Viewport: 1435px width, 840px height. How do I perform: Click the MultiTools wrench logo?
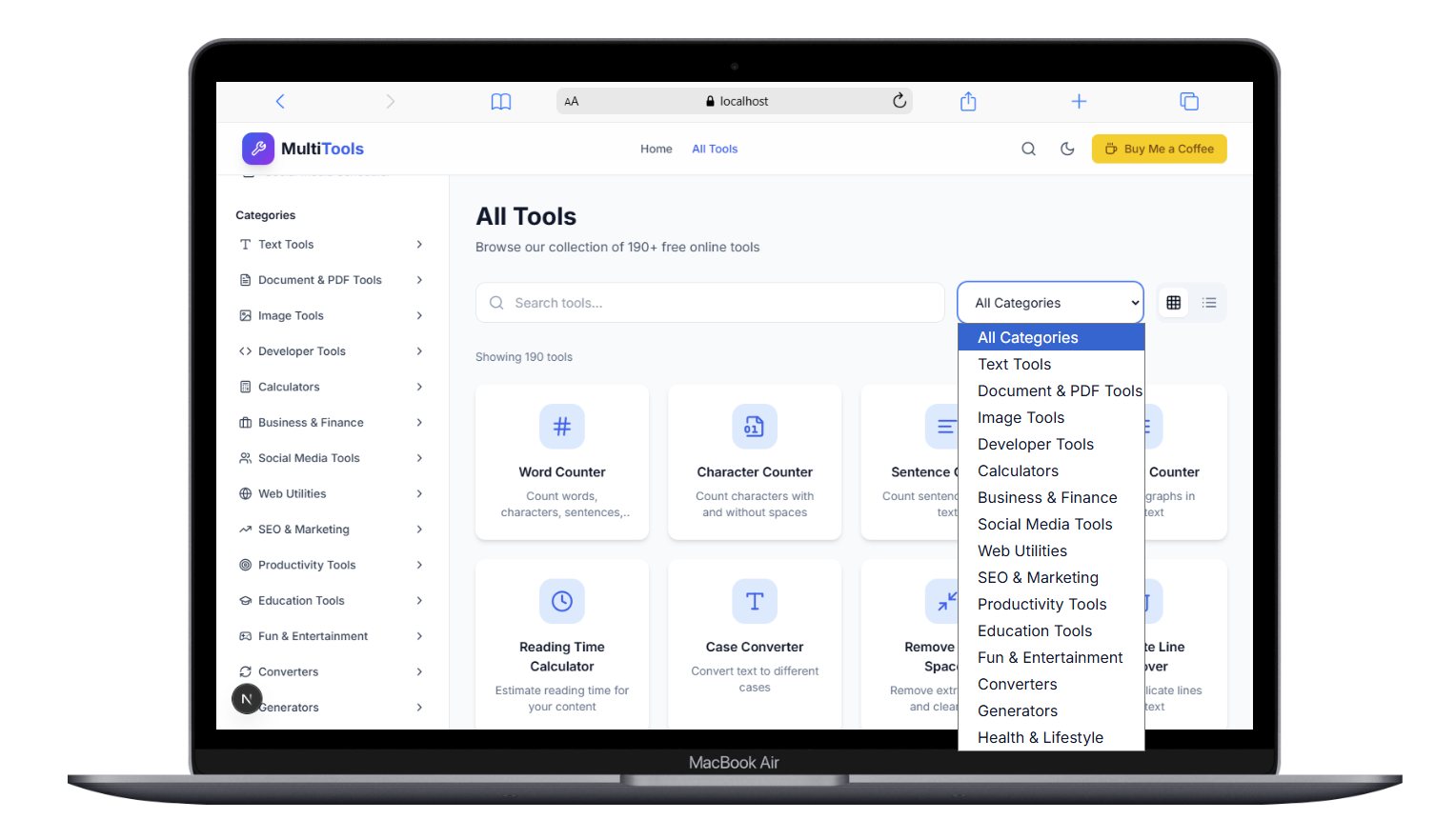click(257, 149)
